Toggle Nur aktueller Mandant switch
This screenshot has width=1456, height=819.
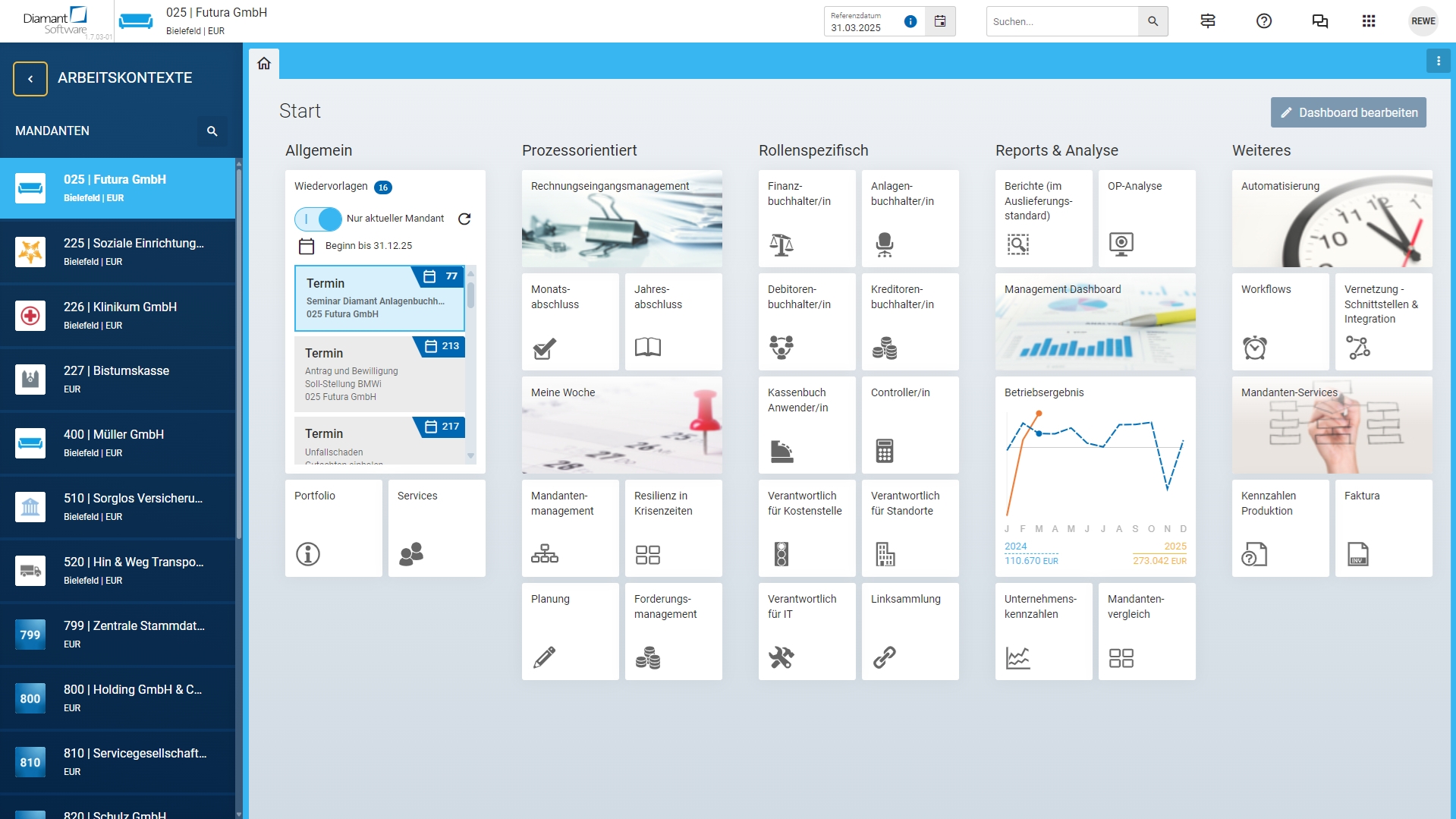click(x=319, y=219)
